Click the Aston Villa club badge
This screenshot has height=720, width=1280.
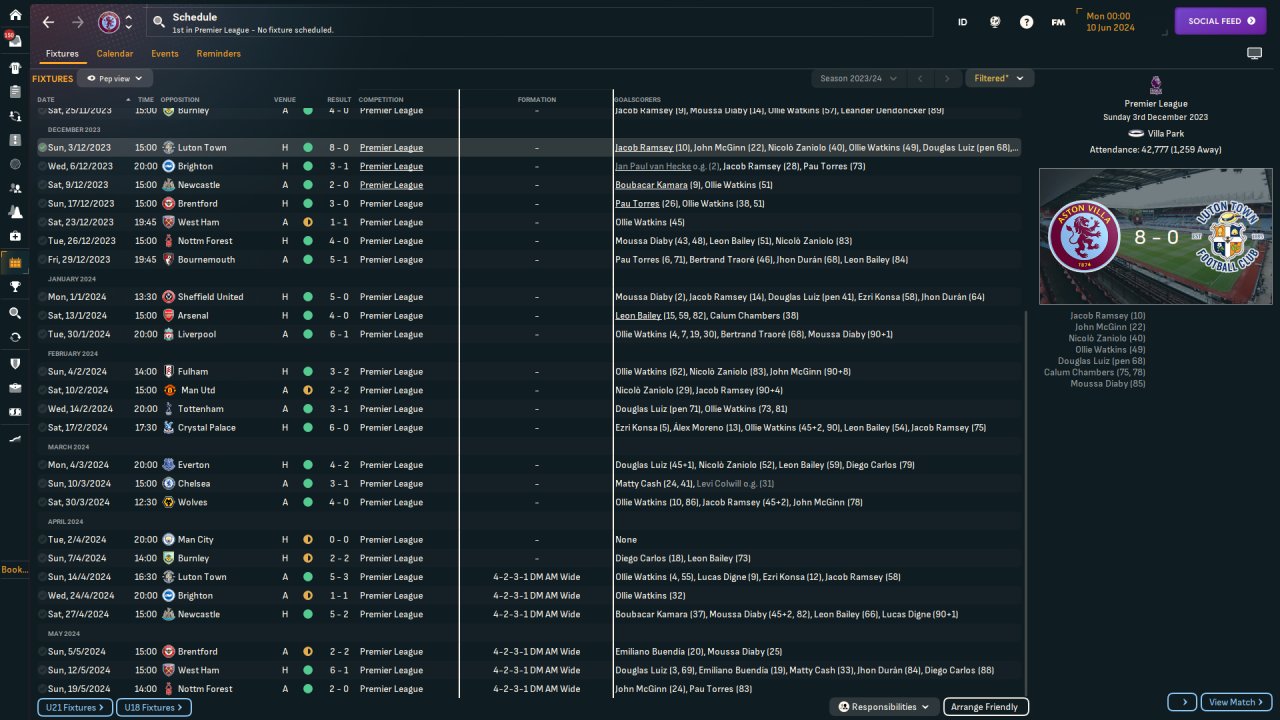[x=108, y=22]
